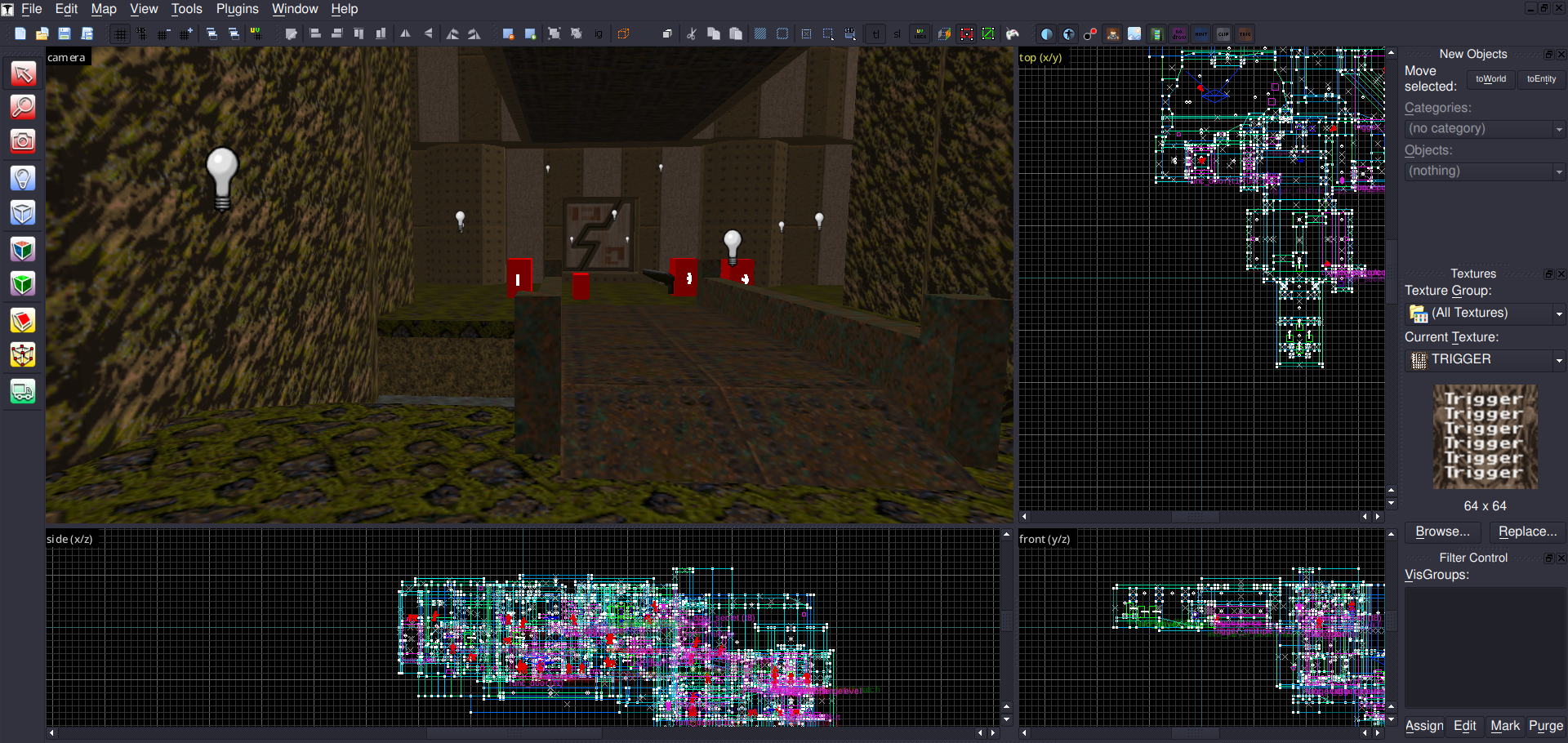Choose the Entity lightbulb tool
This screenshot has height=743, width=1568.
(x=23, y=178)
